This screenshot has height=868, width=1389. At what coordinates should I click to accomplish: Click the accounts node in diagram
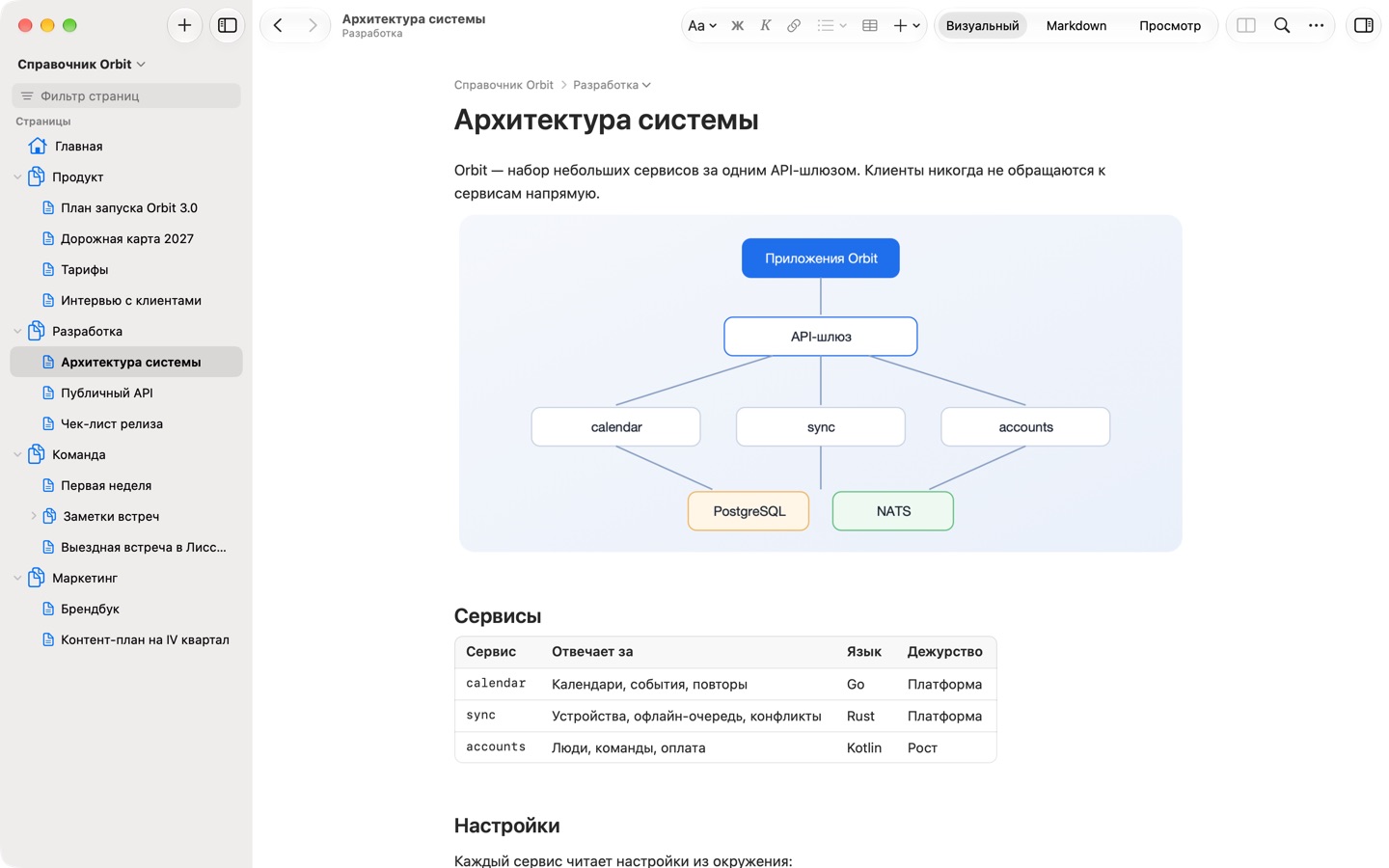pos(1025,427)
